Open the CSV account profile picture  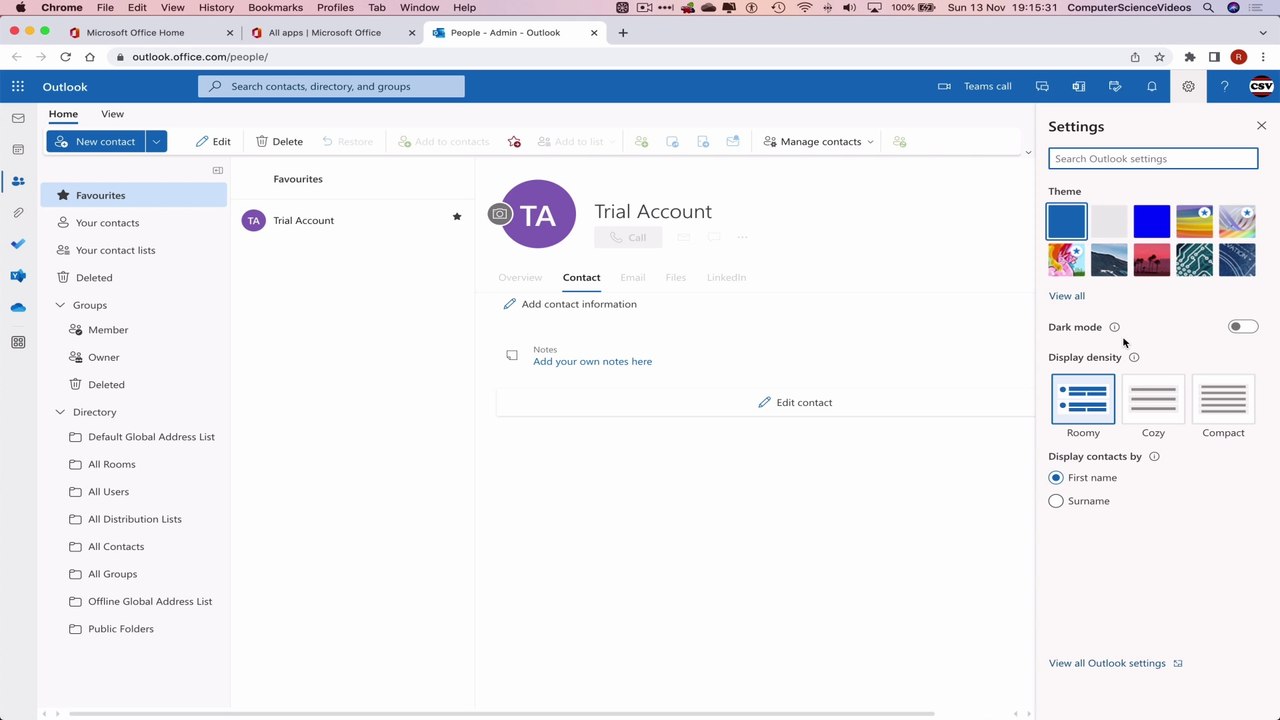(x=1261, y=87)
